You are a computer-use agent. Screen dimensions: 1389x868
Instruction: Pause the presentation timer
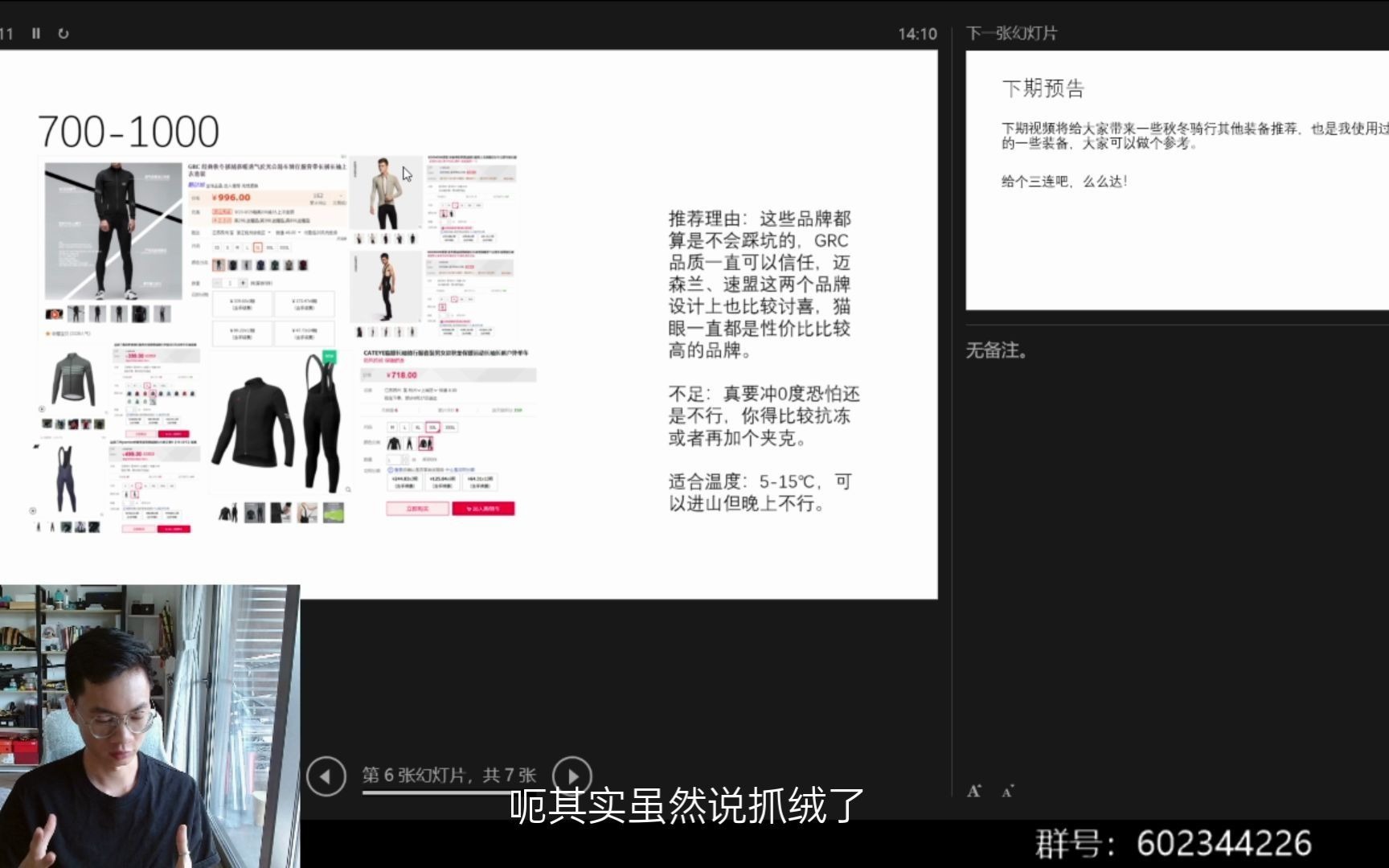click(x=36, y=33)
